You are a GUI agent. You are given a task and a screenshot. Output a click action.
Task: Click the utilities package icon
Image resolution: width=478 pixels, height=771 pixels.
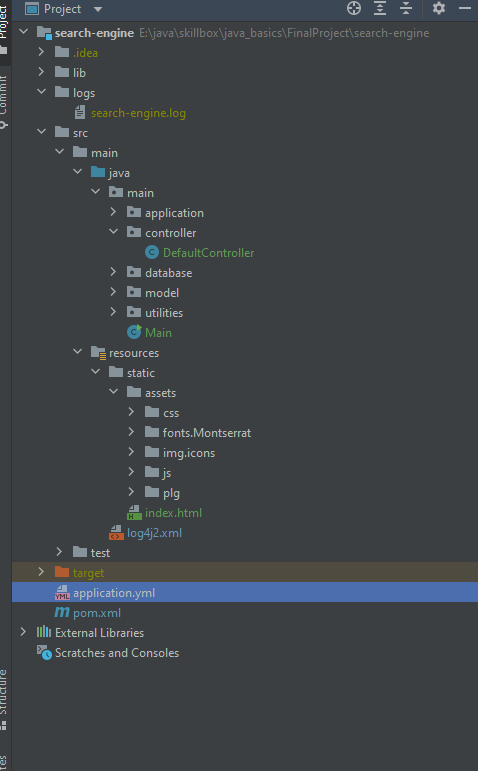(x=134, y=312)
